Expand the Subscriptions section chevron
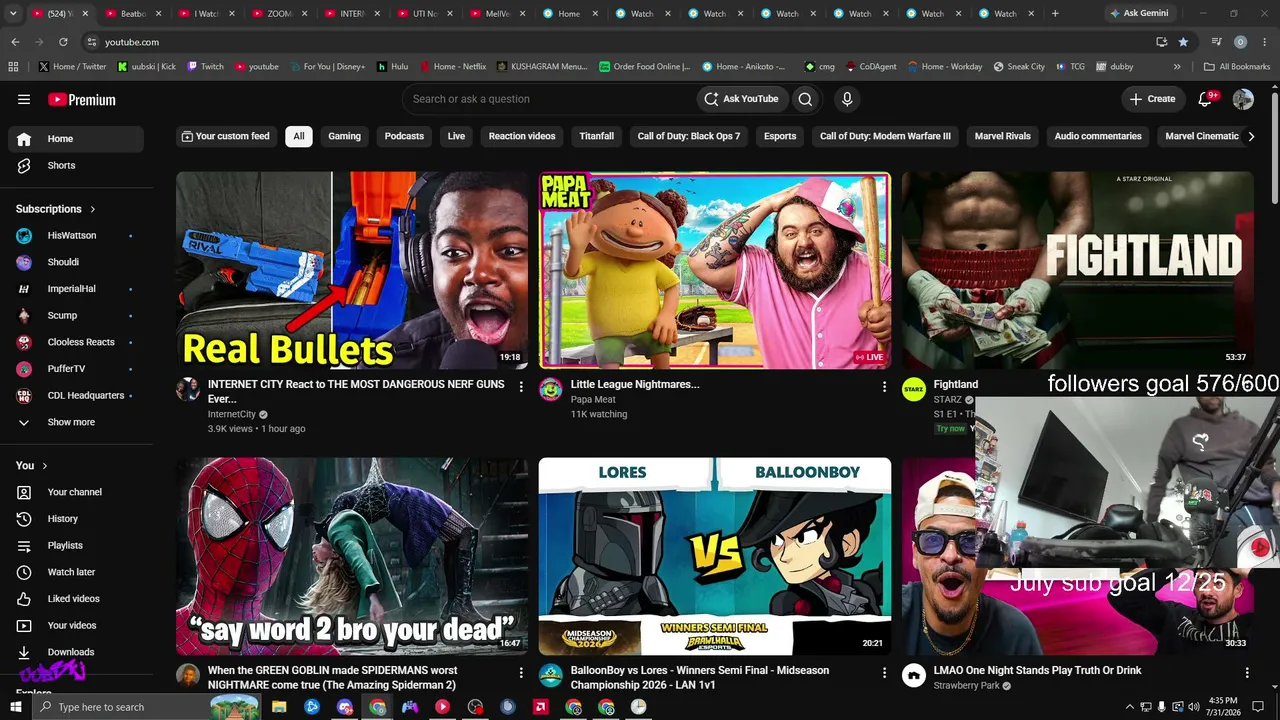This screenshot has height=720, width=1280. coord(93,209)
